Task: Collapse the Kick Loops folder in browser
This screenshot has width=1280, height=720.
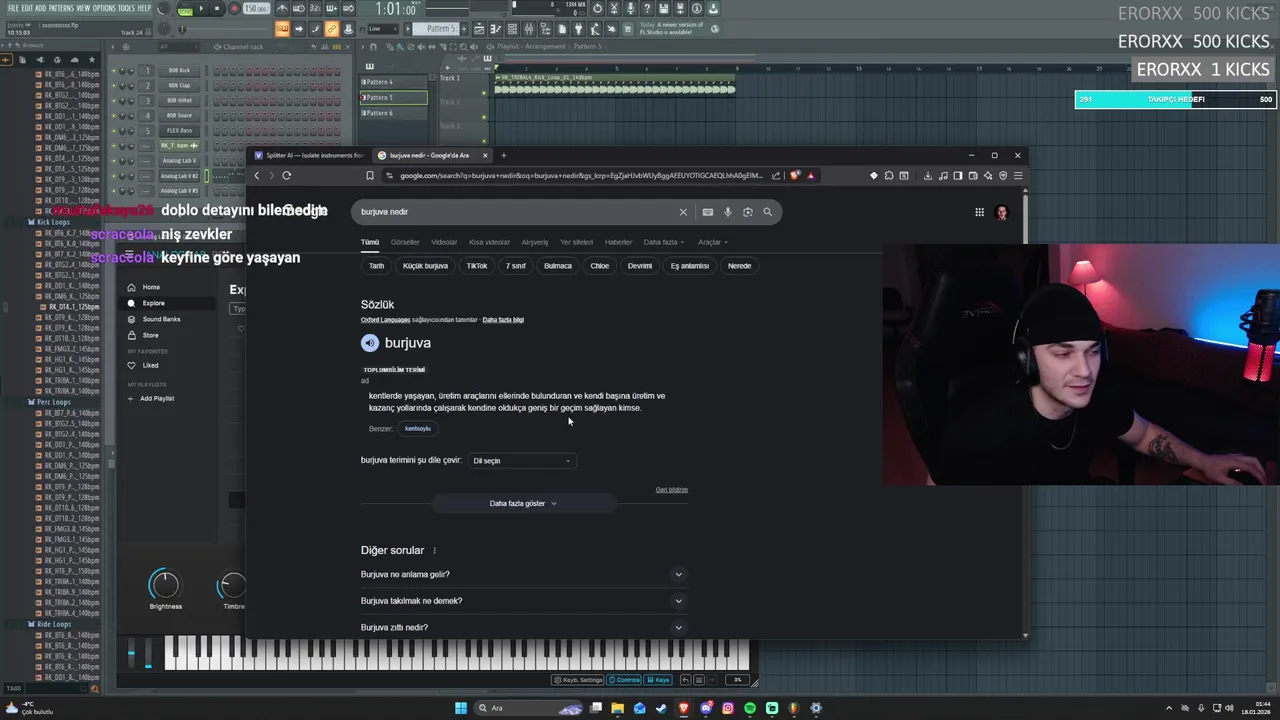Action: 52,222
